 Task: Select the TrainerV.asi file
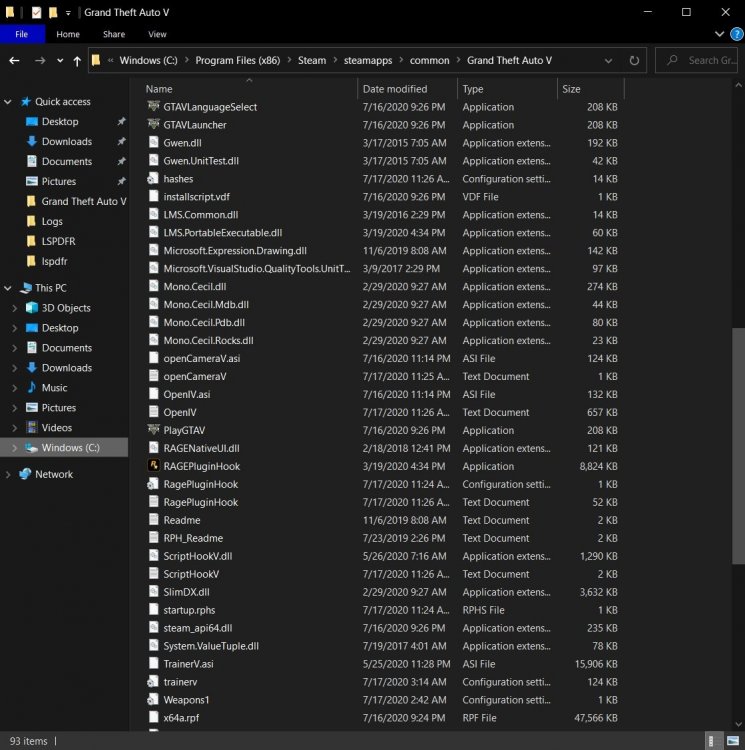coord(188,664)
